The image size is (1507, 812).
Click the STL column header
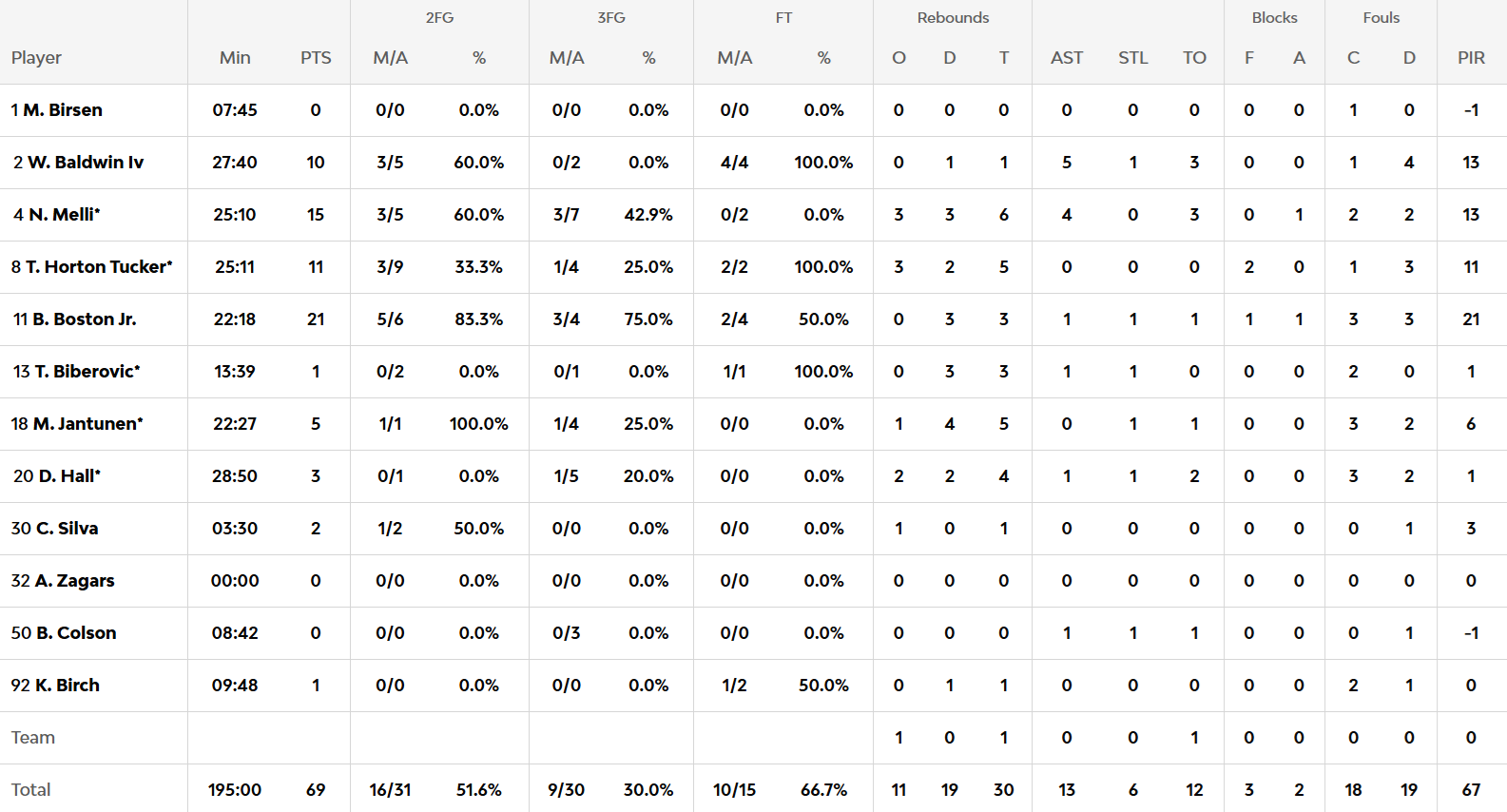[1132, 58]
